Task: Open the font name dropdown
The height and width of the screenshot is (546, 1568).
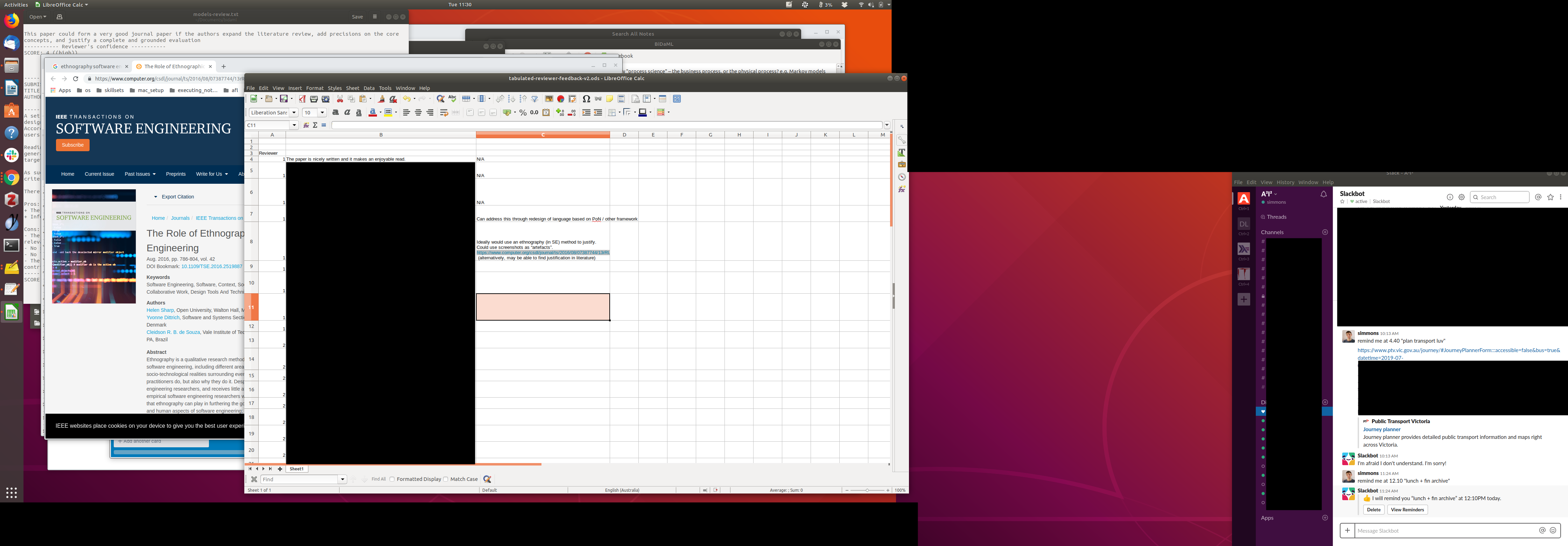Action: [x=294, y=113]
